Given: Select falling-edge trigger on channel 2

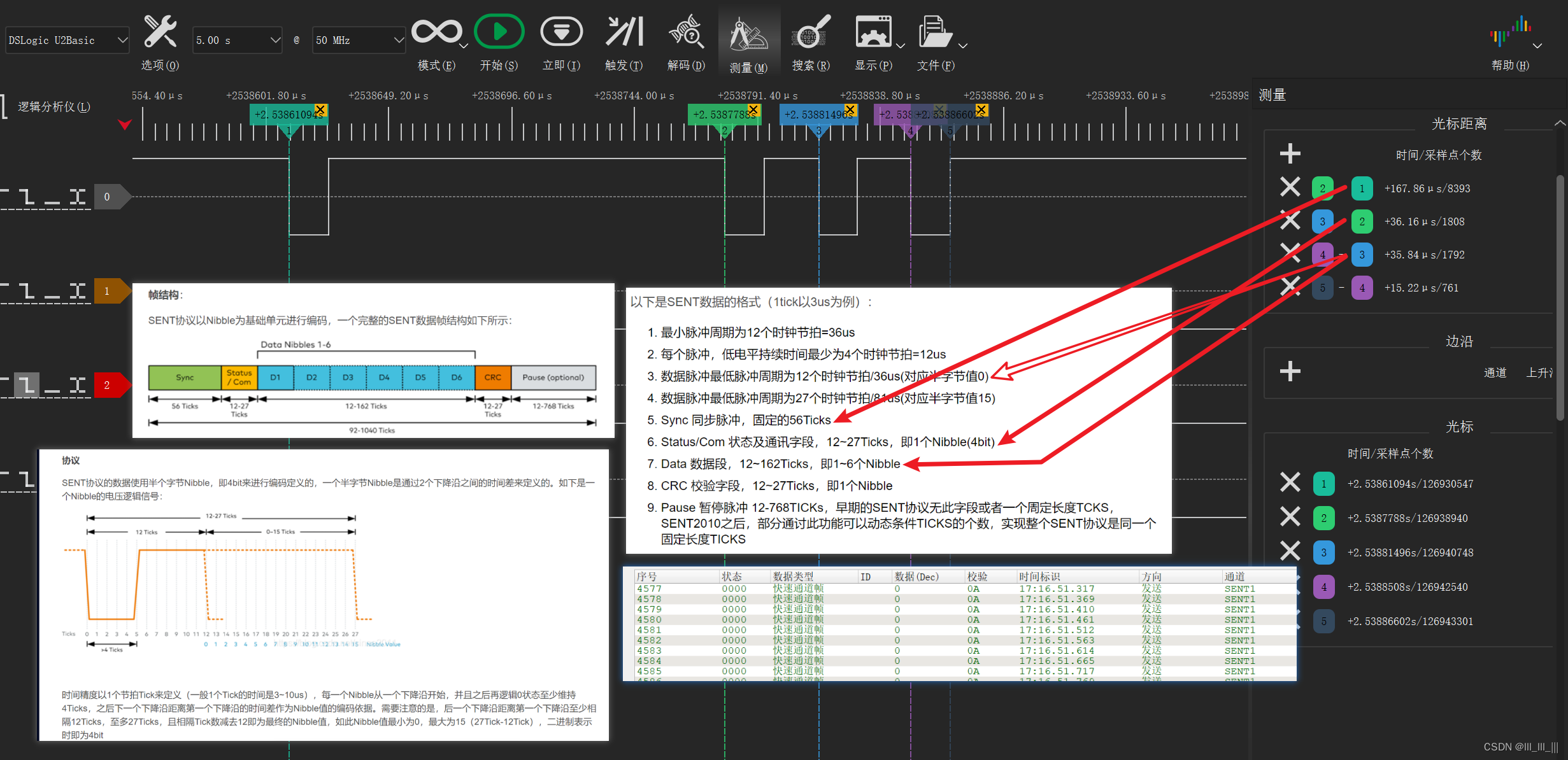Looking at the screenshot, I should (x=26, y=384).
